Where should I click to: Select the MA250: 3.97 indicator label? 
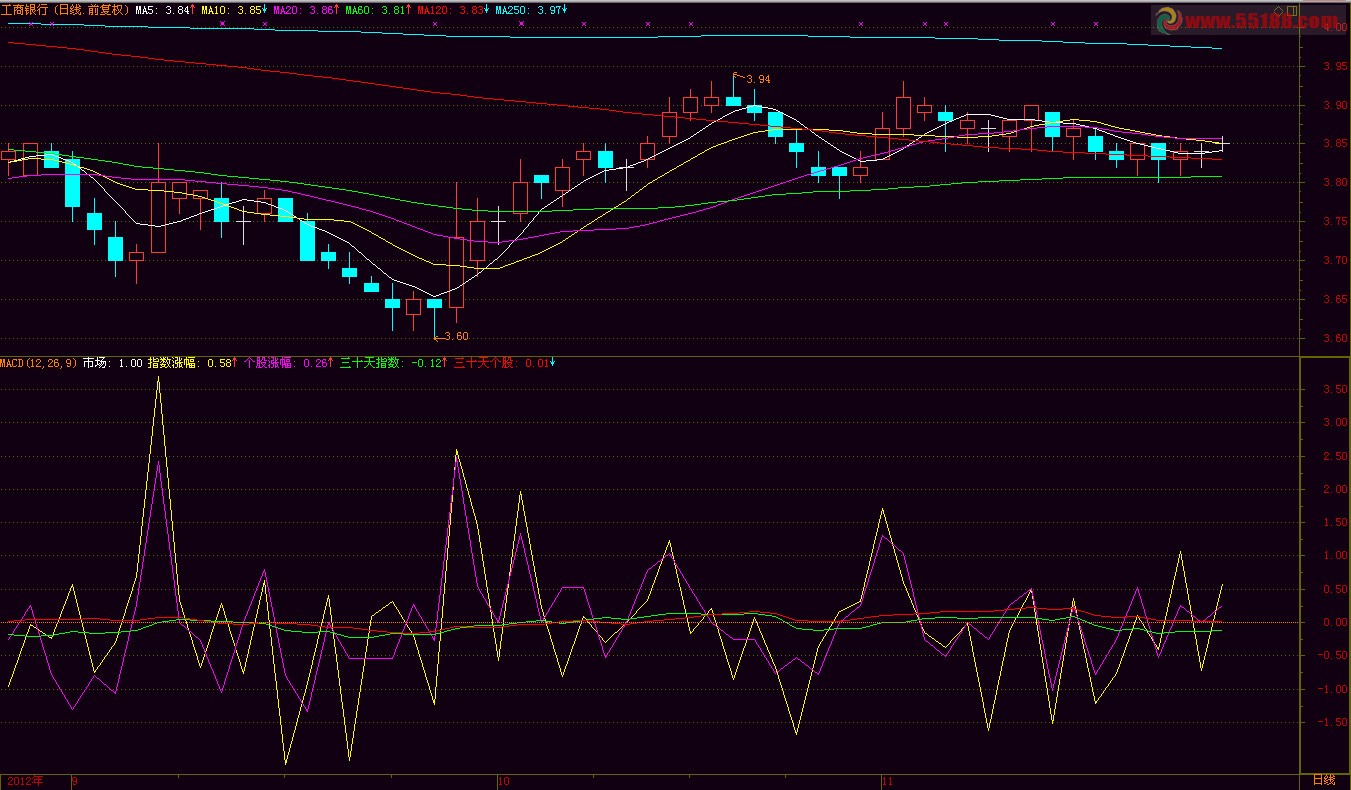tap(531, 9)
